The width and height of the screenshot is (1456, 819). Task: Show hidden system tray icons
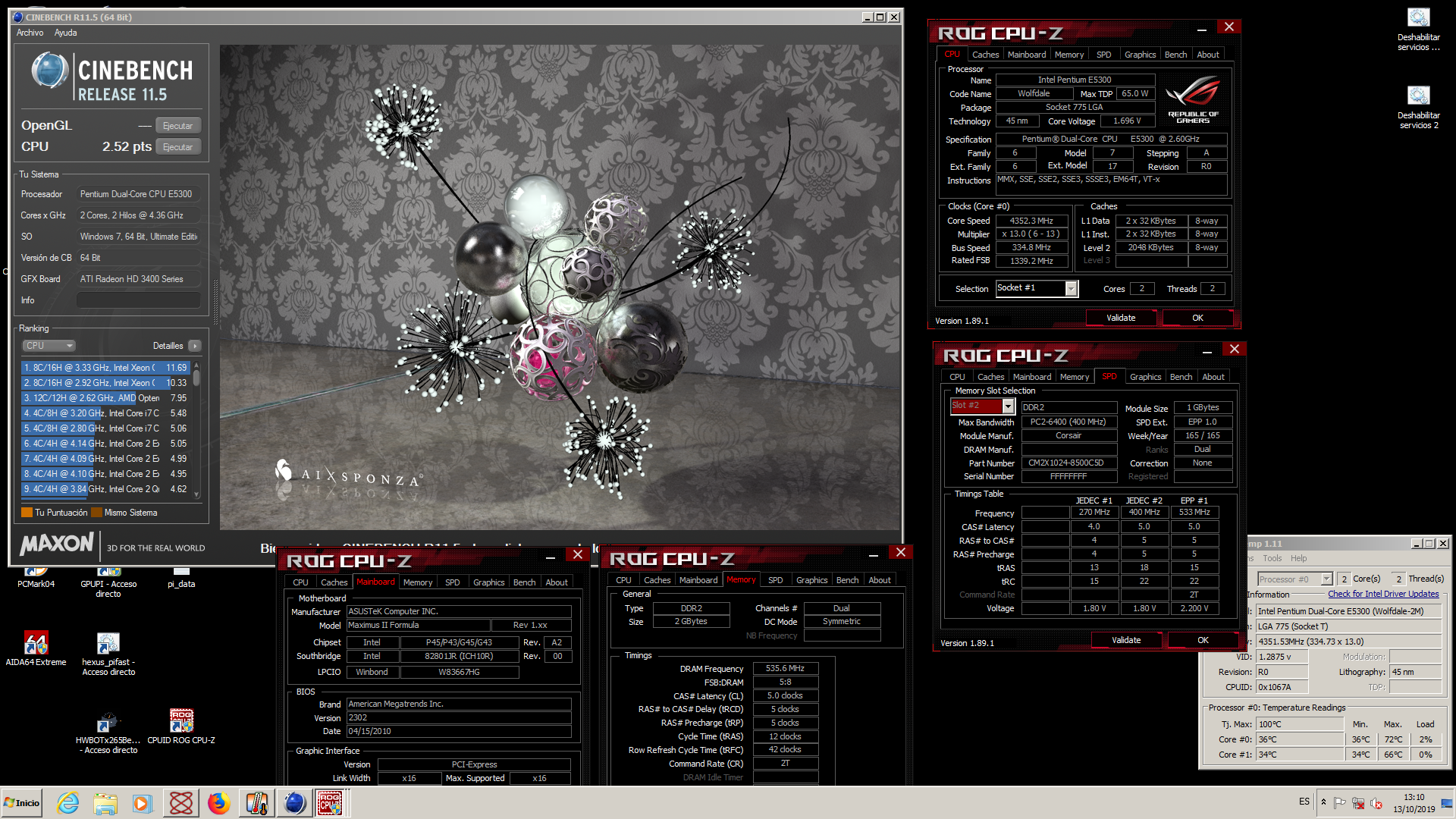[1323, 802]
